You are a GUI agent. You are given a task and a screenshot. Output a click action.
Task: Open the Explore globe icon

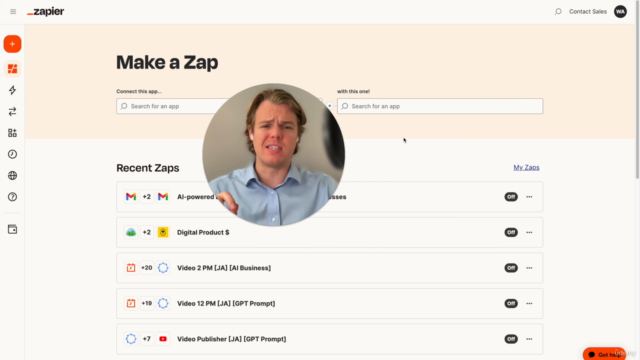tap(12, 176)
